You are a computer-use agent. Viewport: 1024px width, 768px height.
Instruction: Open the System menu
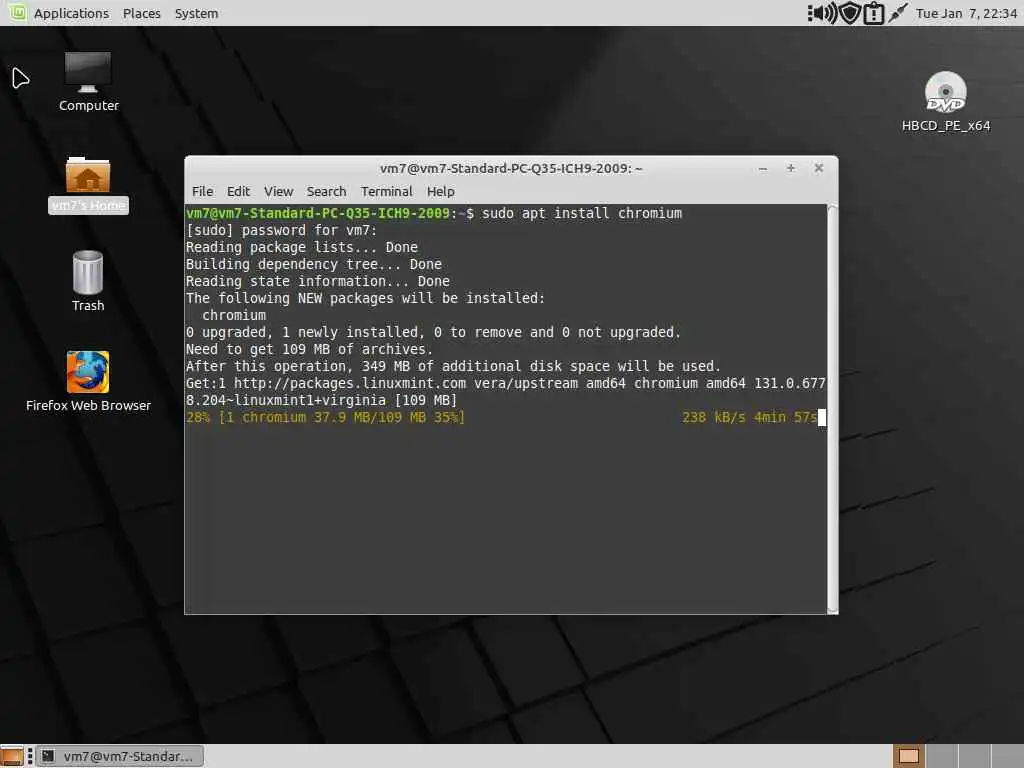tap(197, 13)
